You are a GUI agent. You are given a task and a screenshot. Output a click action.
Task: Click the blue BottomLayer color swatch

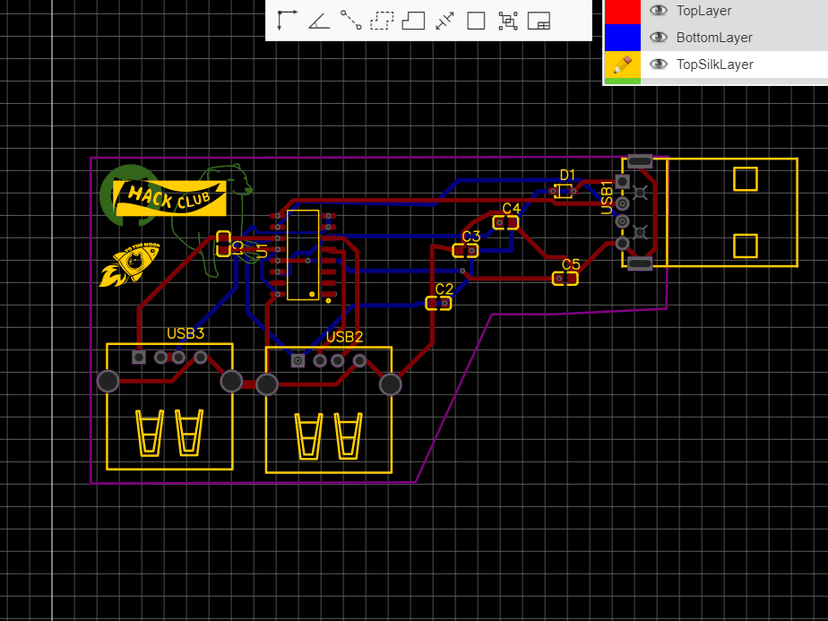[x=623, y=37]
